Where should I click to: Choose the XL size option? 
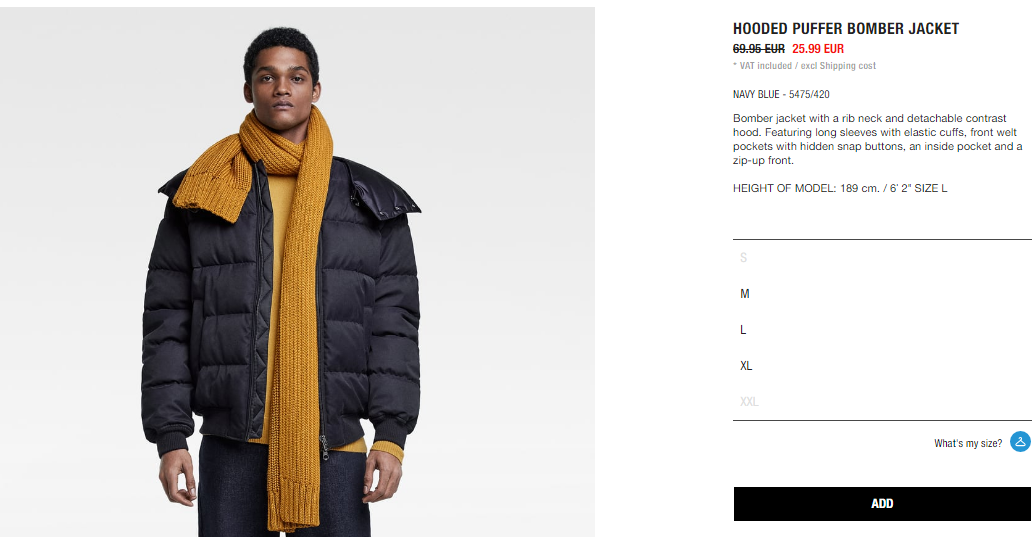[882, 365]
